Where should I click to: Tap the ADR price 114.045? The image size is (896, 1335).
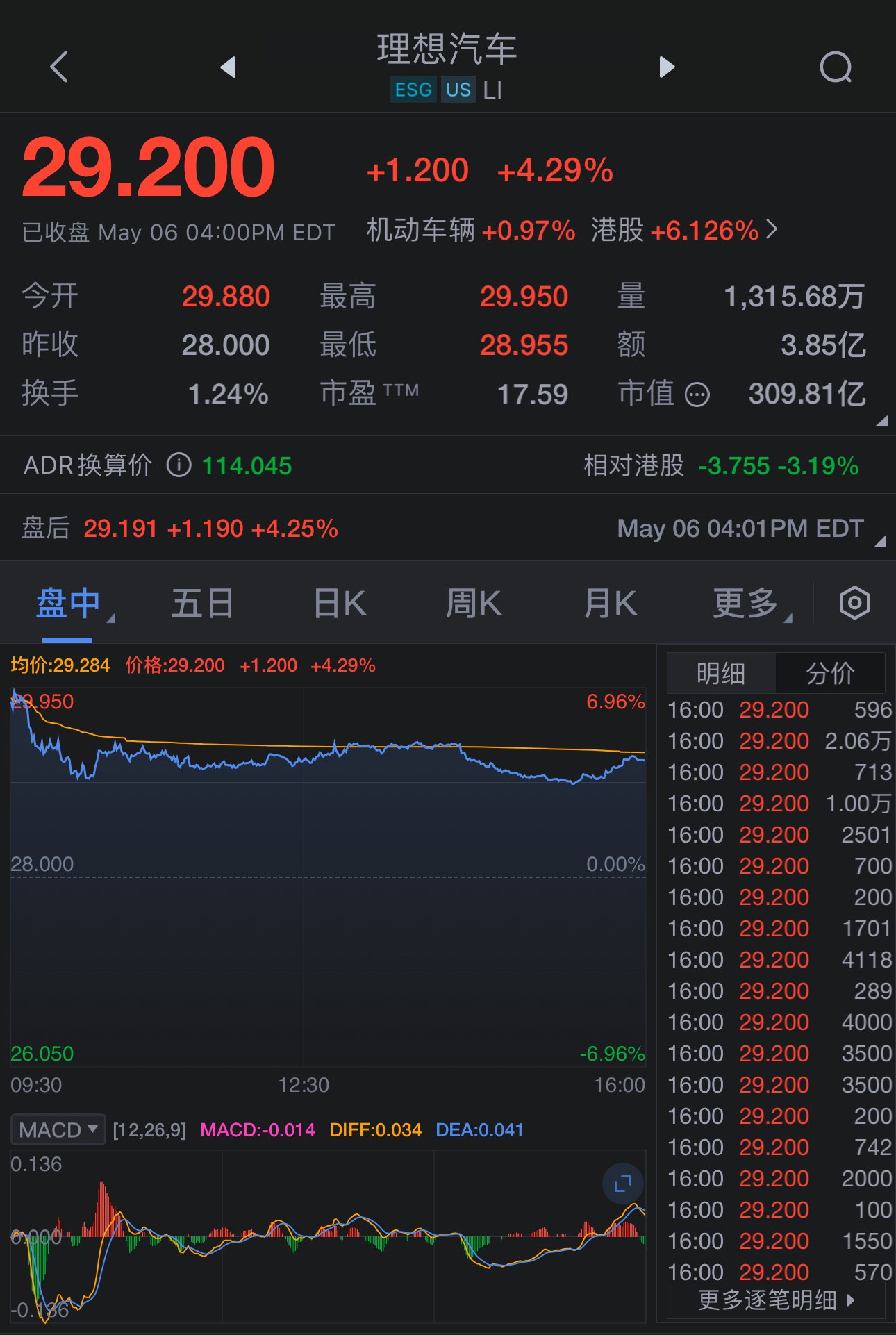(247, 465)
